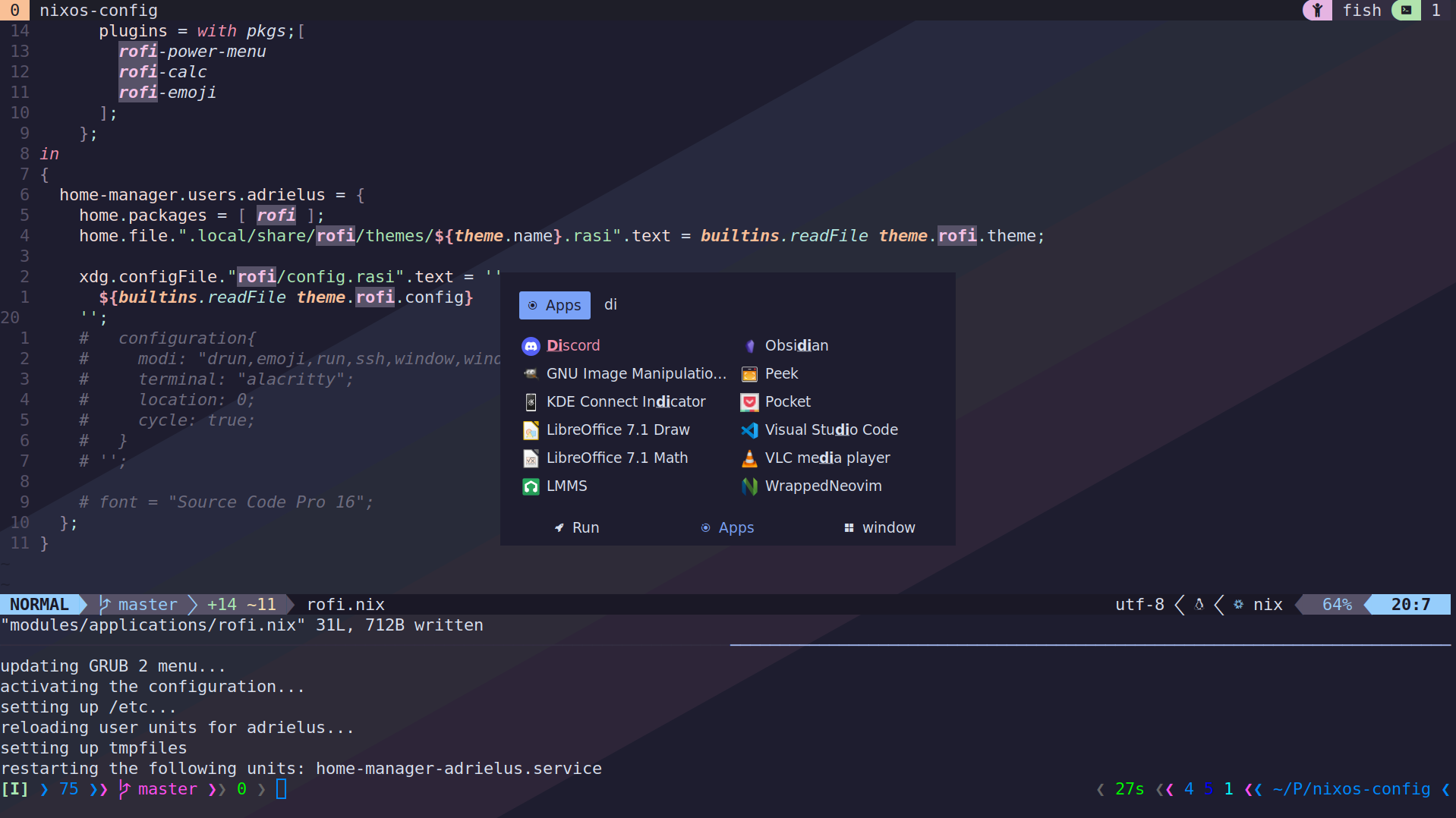This screenshot has width=1456, height=818.
Task: Click the Linux penguin icon in statusline
Action: pyautogui.click(x=1199, y=605)
